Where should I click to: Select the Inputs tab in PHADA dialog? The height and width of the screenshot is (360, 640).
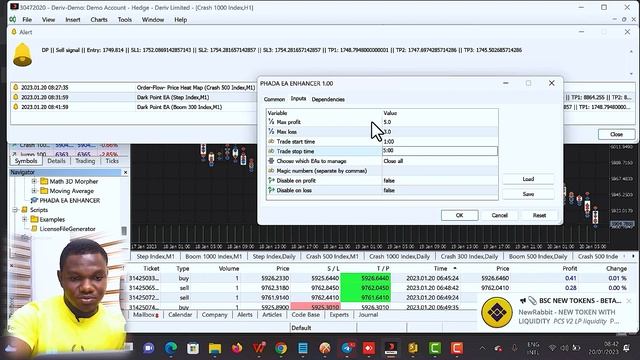pos(298,98)
